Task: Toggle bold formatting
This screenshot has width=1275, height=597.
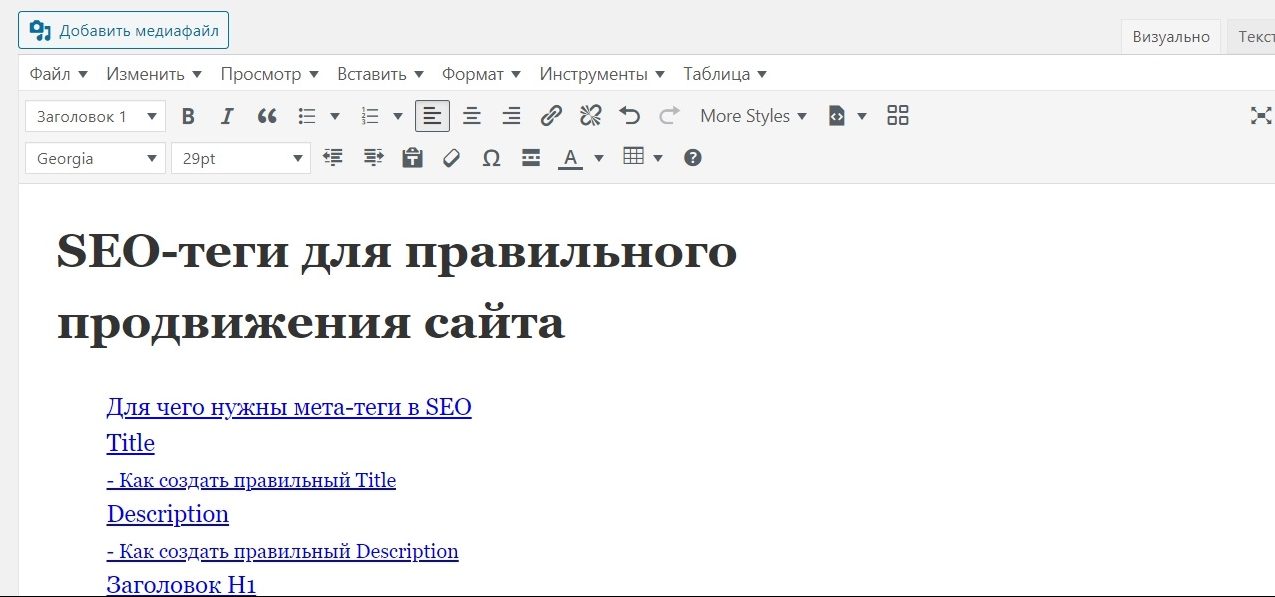Action: tap(188, 116)
